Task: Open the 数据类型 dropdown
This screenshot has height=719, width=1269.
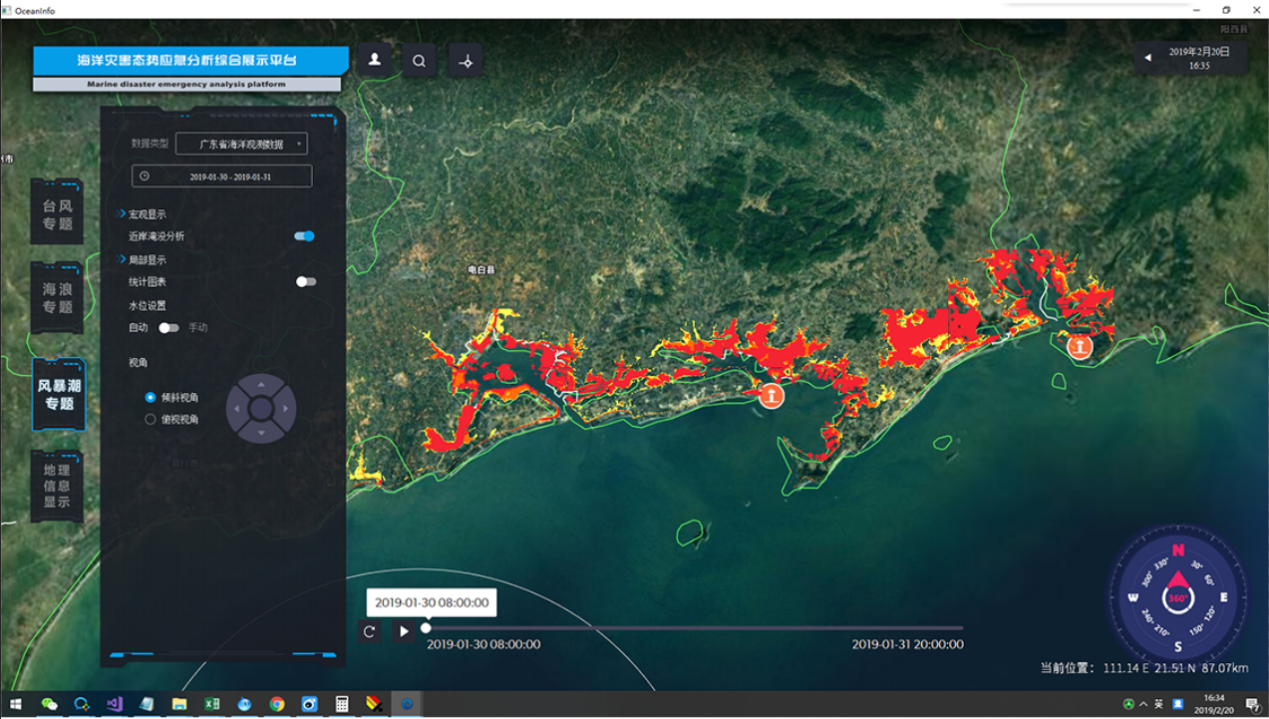Action: (x=241, y=144)
